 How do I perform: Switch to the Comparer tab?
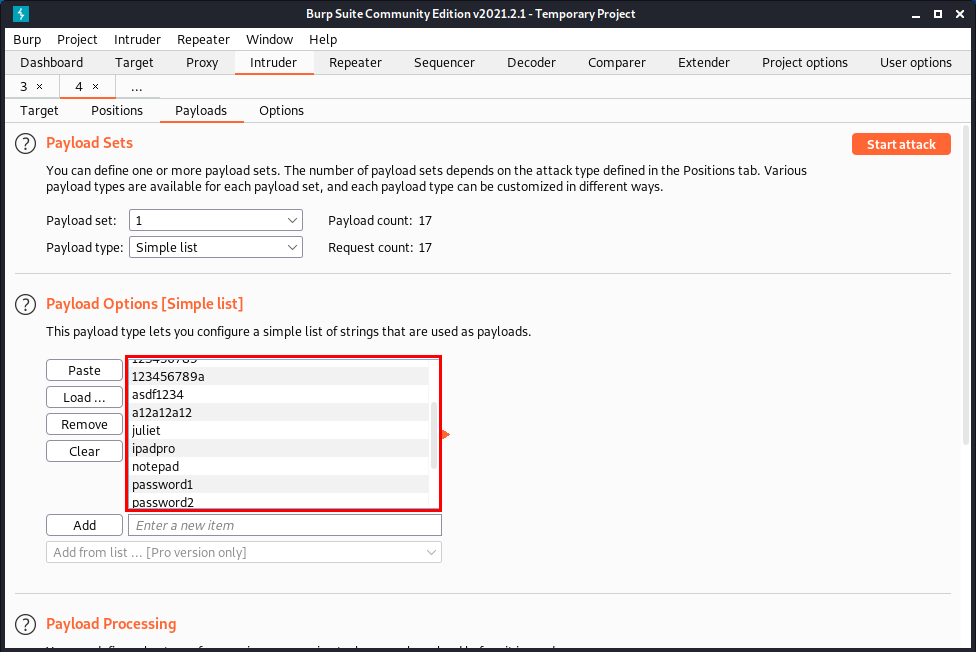coord(617,62)
